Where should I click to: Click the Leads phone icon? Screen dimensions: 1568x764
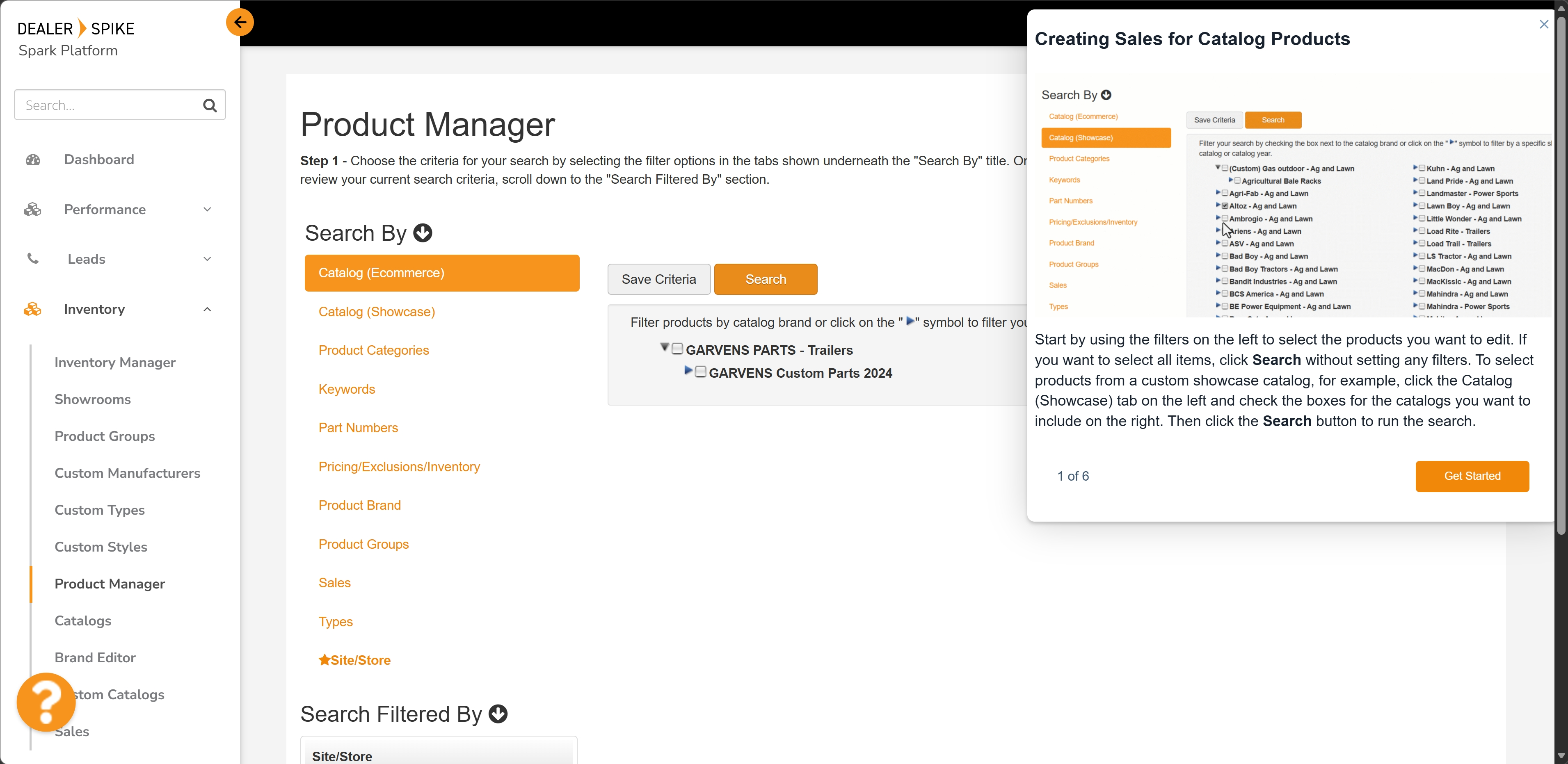pyautogui.click(x=33, y=259)
